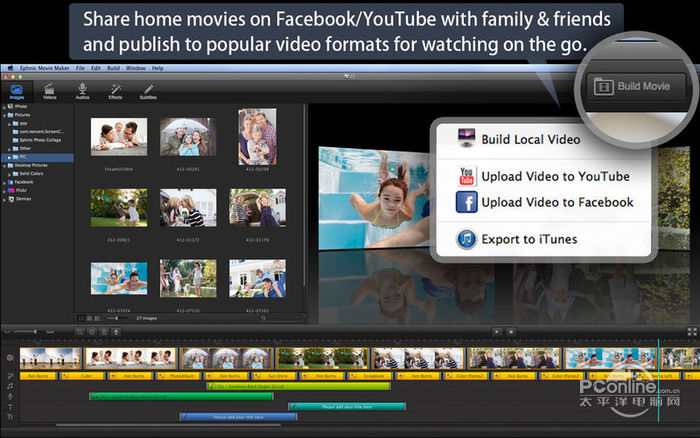The image size is (700, 438).
Task: Click the music track note icon
Action: coord(10,386)
